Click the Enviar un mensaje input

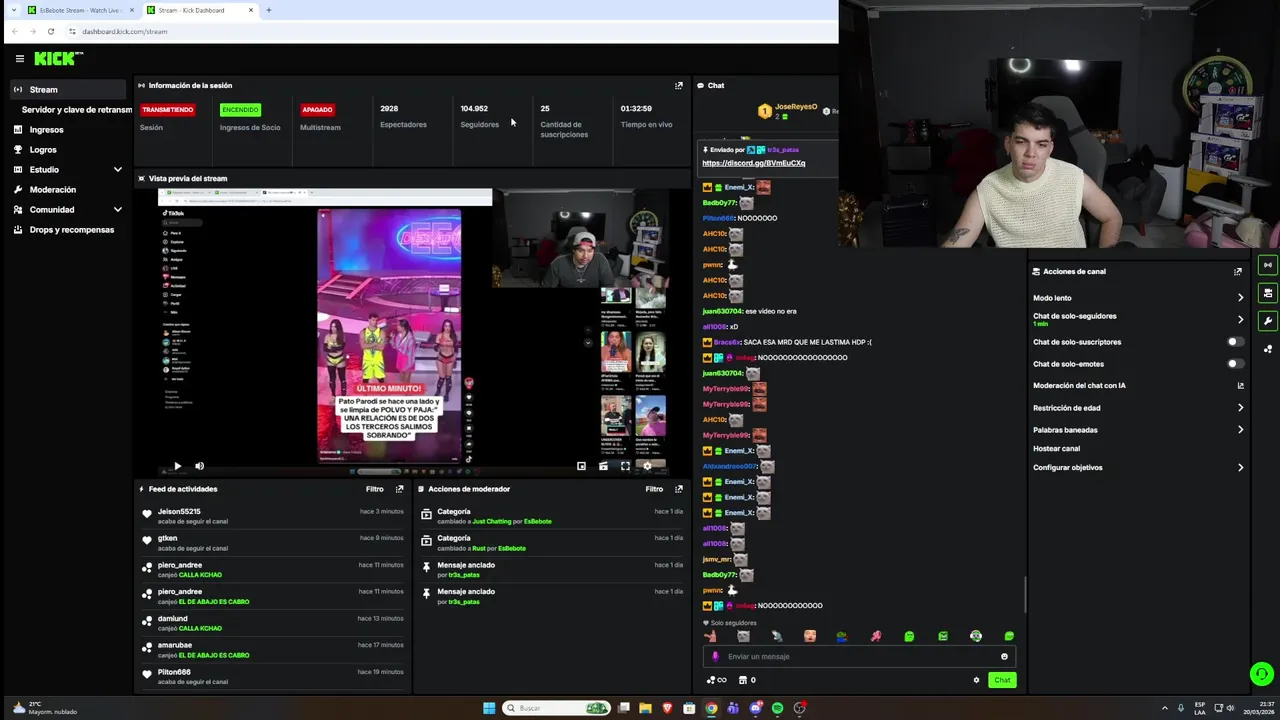pos(858,657)
